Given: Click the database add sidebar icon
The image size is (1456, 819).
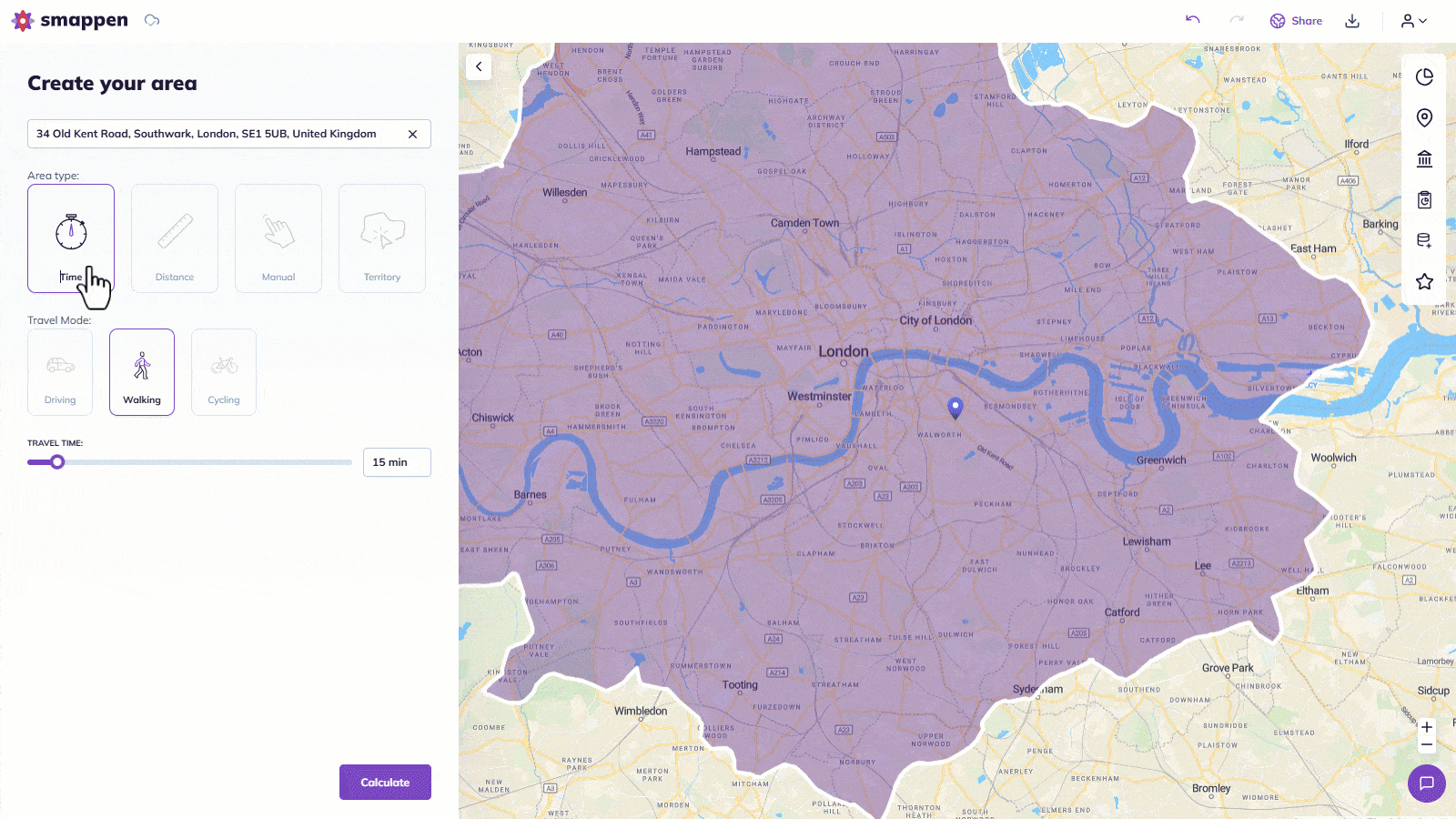Looking at the screenshot, I should [1424, 241].
